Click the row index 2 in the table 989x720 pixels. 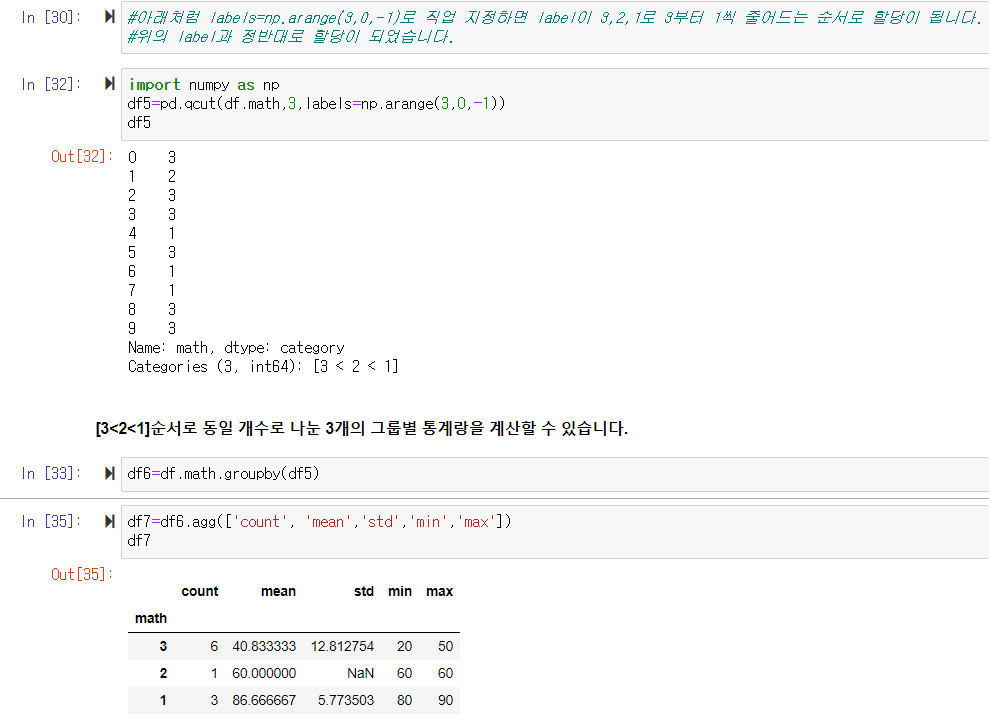[x=163, y=673]
